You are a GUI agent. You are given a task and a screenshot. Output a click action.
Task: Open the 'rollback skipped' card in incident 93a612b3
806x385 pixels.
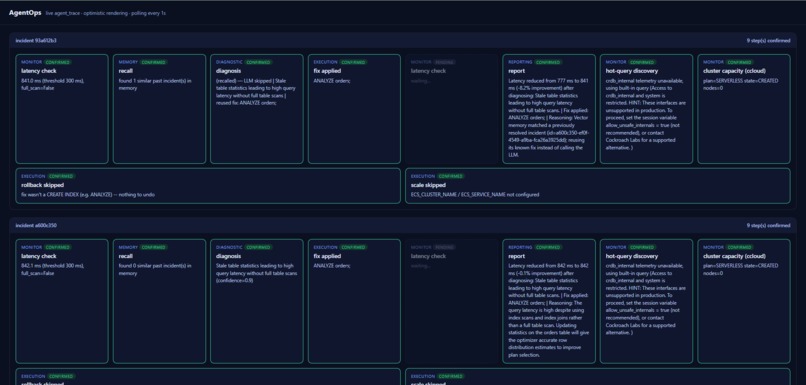point(208,186)
